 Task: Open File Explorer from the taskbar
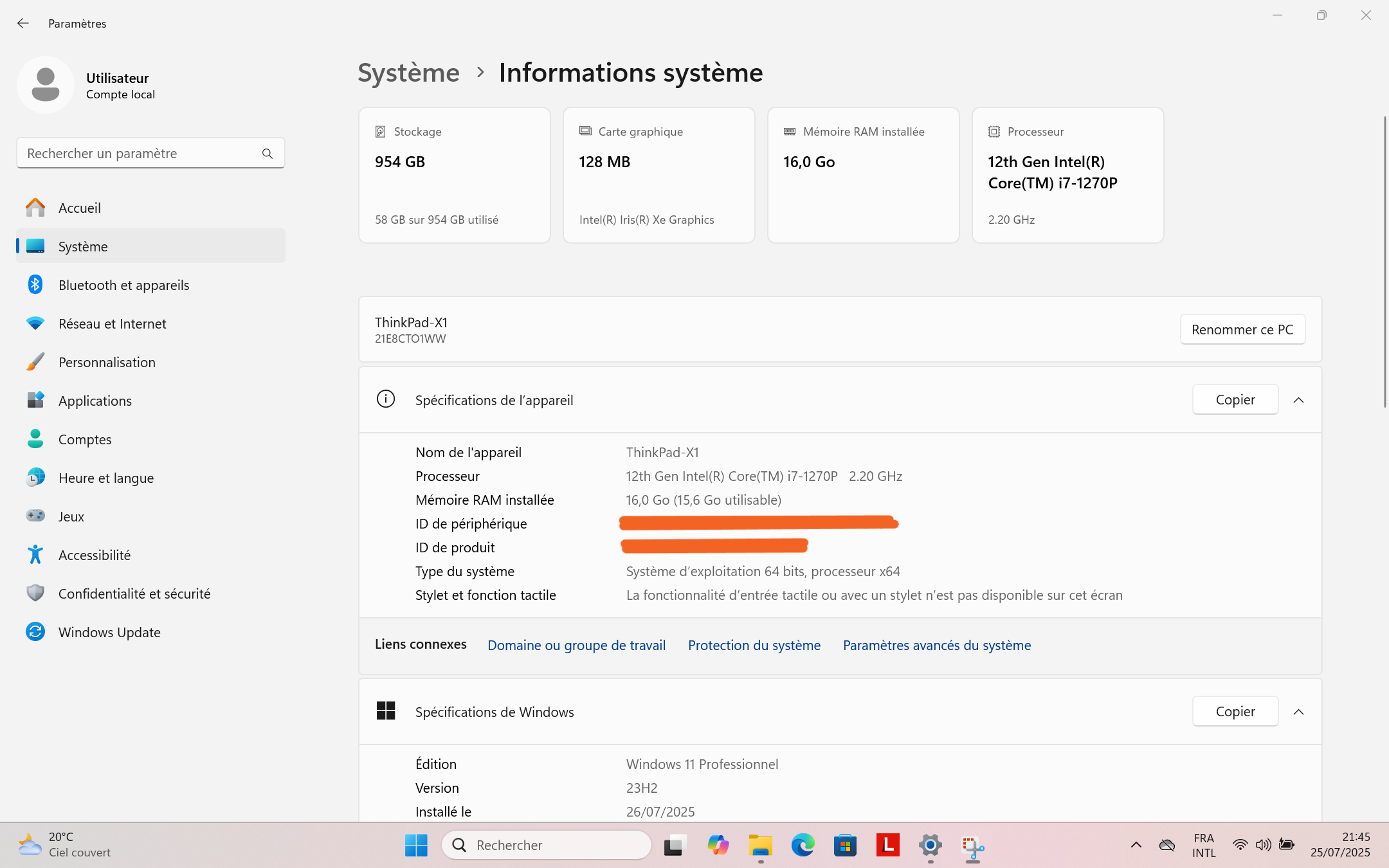[760, 845]
